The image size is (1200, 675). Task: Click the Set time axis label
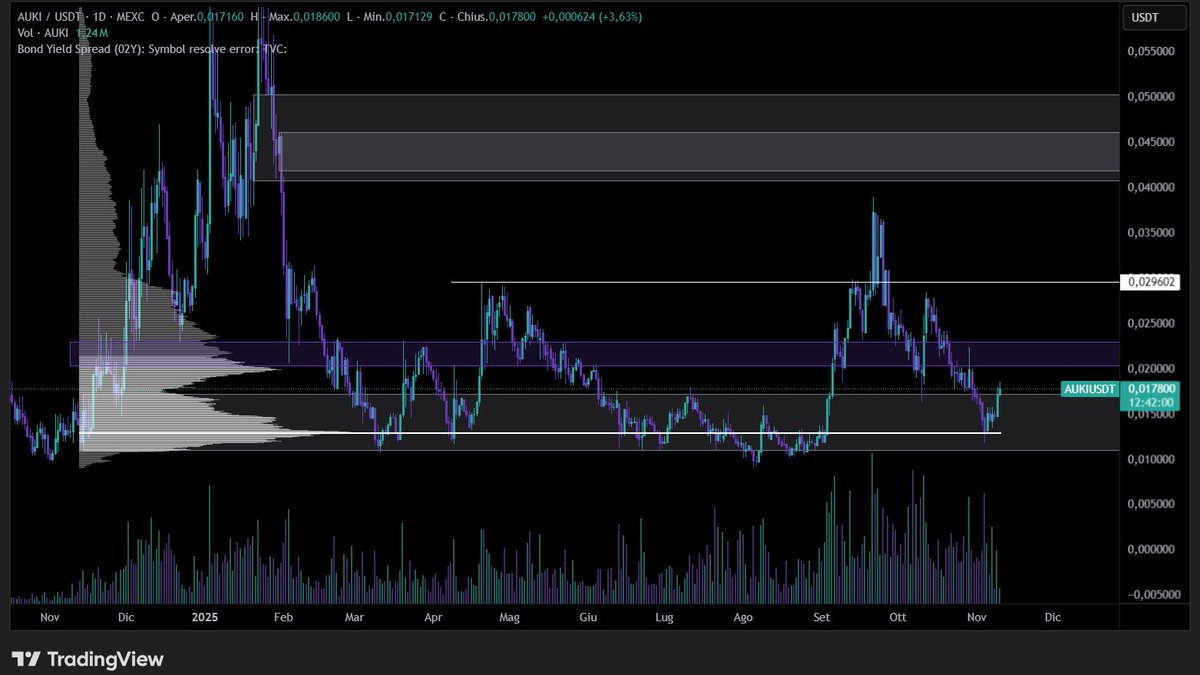pos(822,618)
